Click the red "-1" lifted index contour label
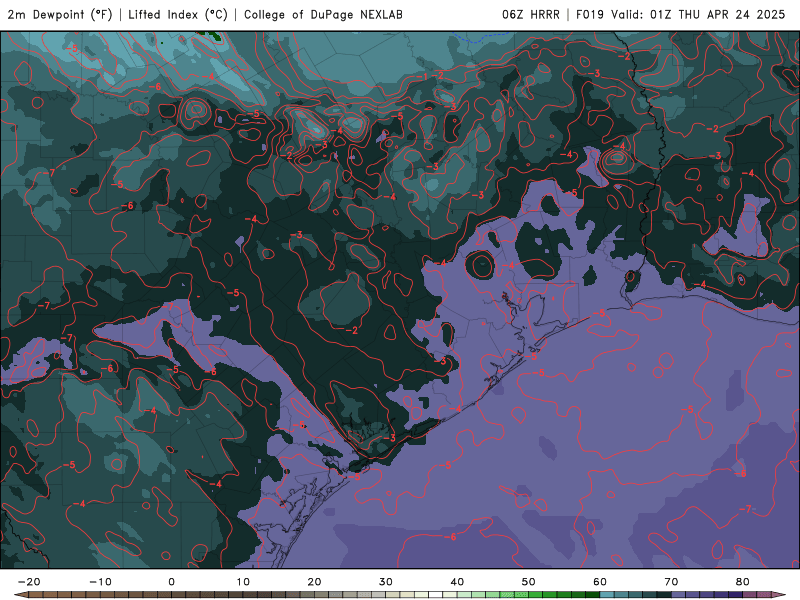800x600 pixels. click(x=422, y=77)
